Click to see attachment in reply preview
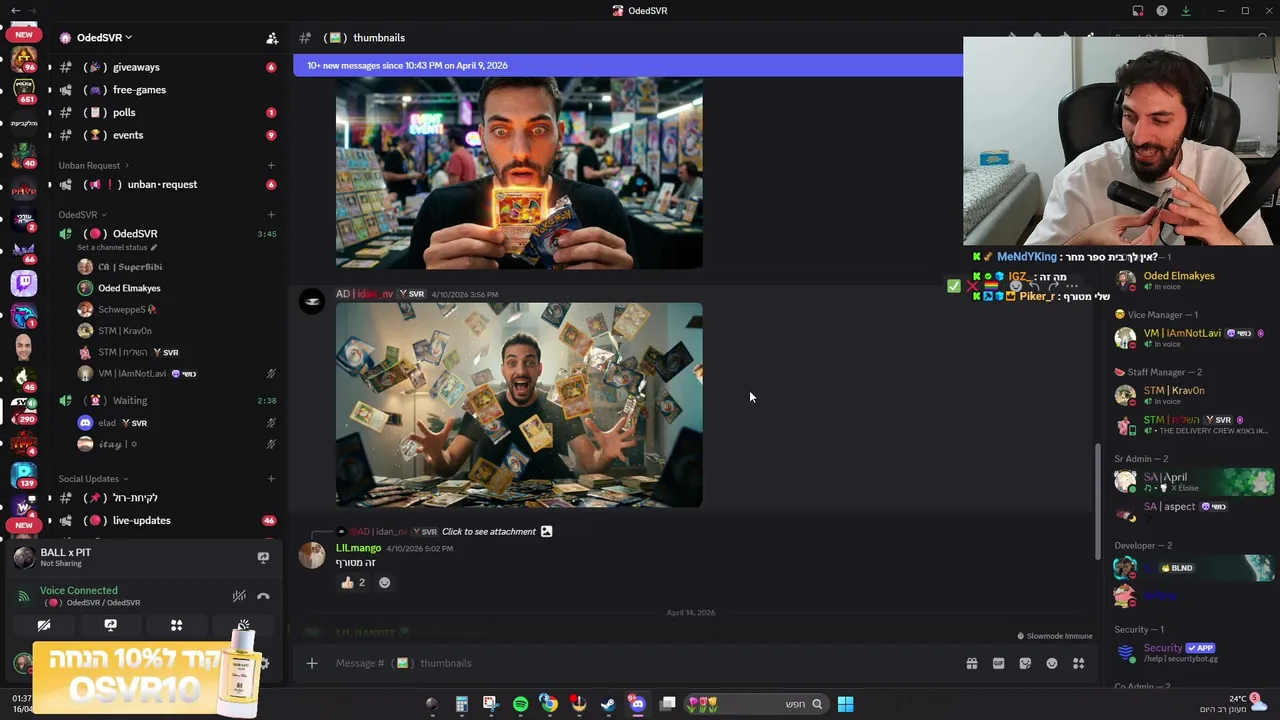 coord(489,531)
